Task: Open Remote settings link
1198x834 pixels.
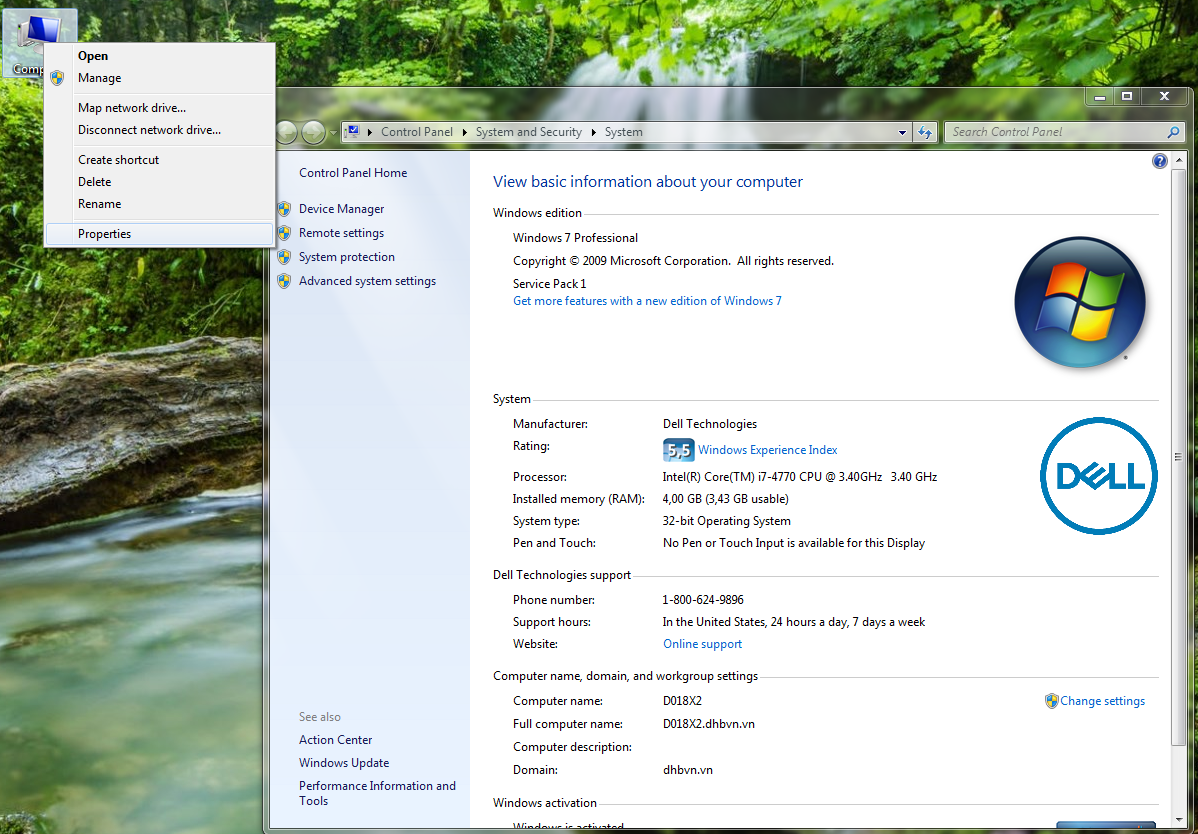Action: (x=342, y=233)
